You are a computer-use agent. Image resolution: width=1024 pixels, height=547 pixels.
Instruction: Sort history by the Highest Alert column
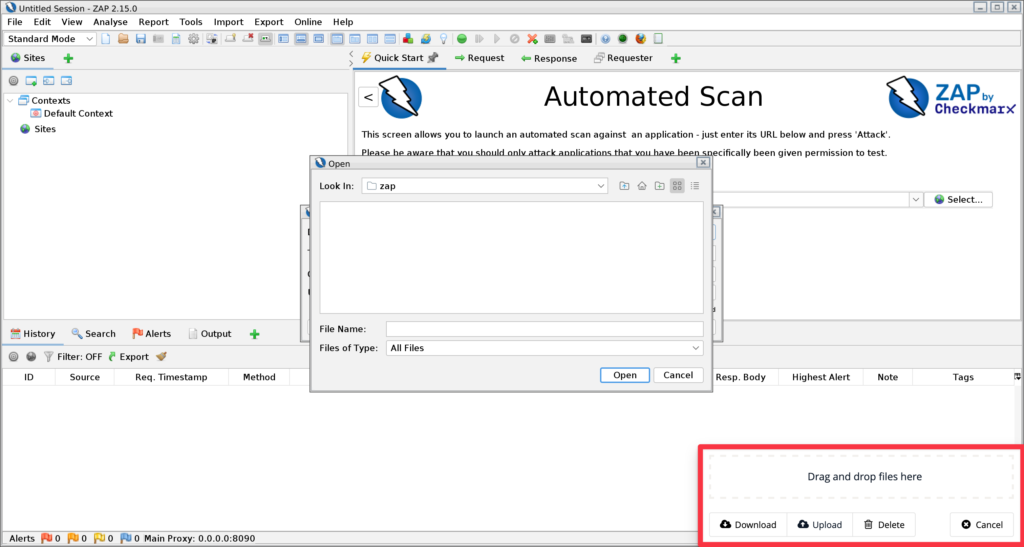820,377
